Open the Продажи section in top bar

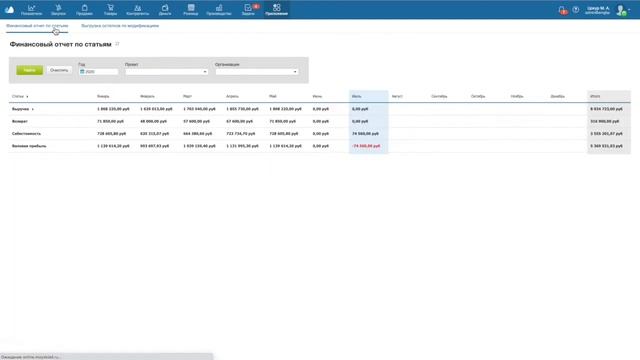84,10
